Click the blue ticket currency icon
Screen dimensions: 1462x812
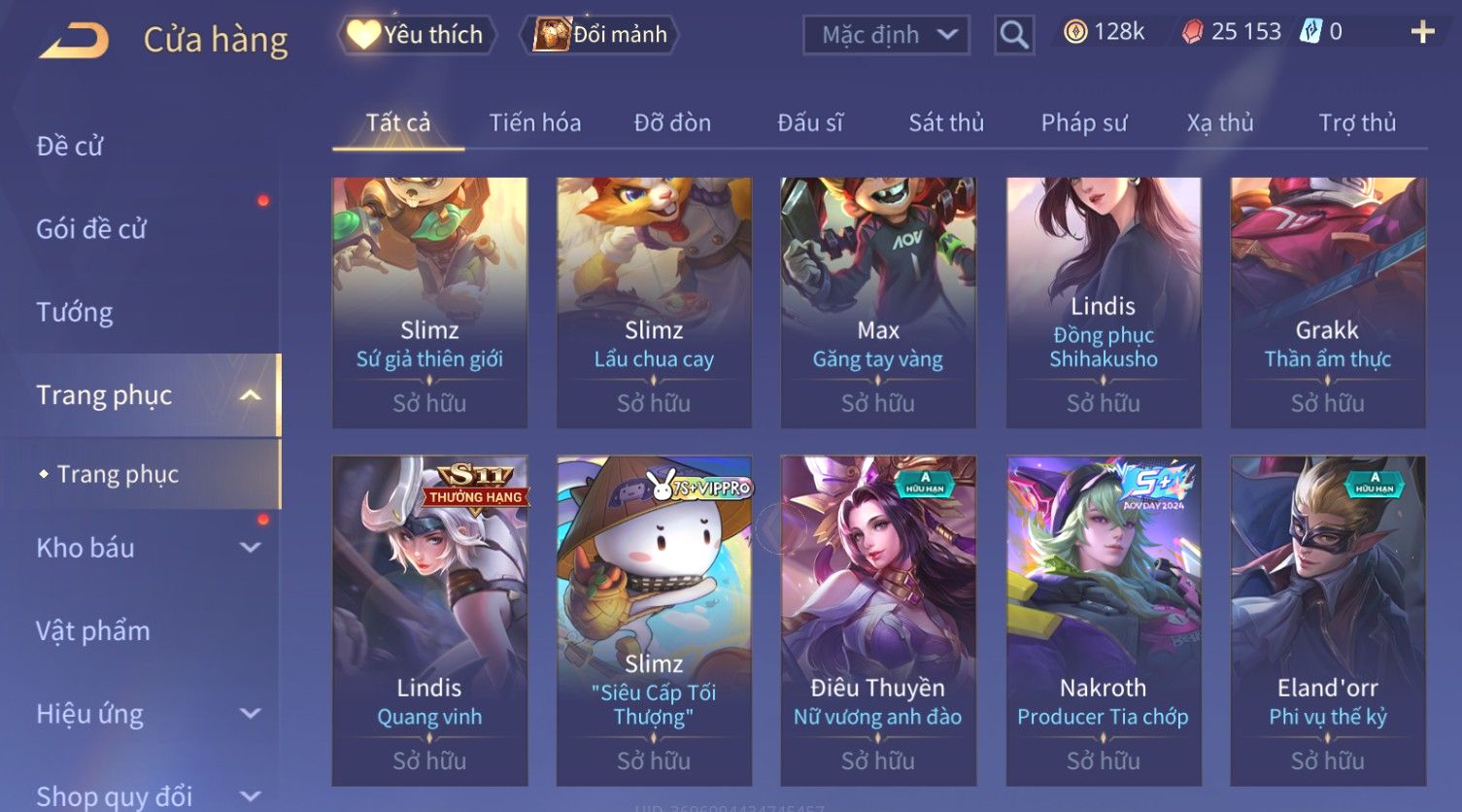(1311, 32)
